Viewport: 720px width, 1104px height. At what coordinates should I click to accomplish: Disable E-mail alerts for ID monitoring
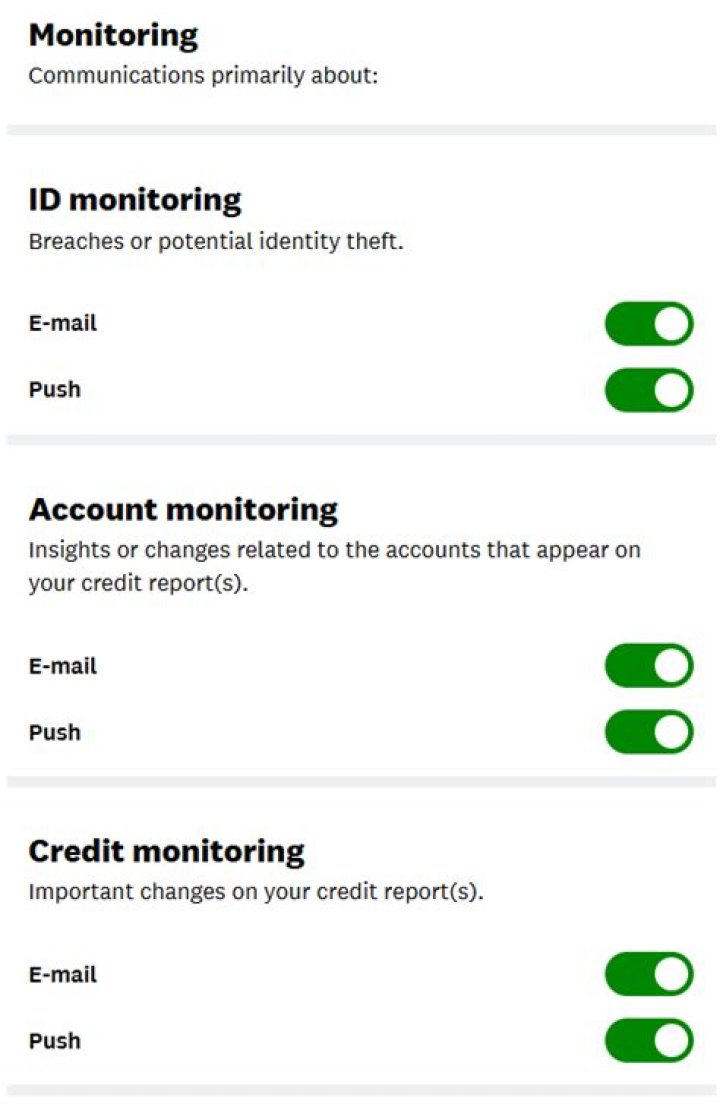pyautogui.click(x=648, y=324)
